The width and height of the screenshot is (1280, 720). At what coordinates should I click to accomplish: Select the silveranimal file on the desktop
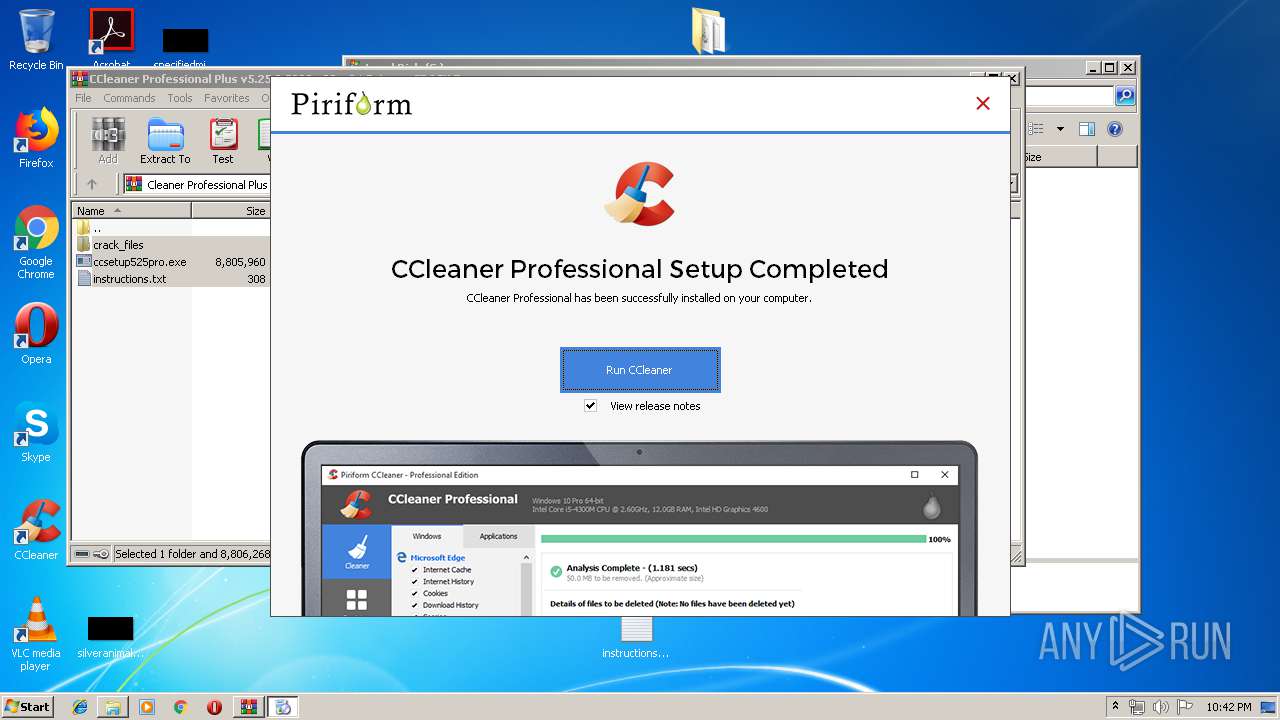[110, 637]
